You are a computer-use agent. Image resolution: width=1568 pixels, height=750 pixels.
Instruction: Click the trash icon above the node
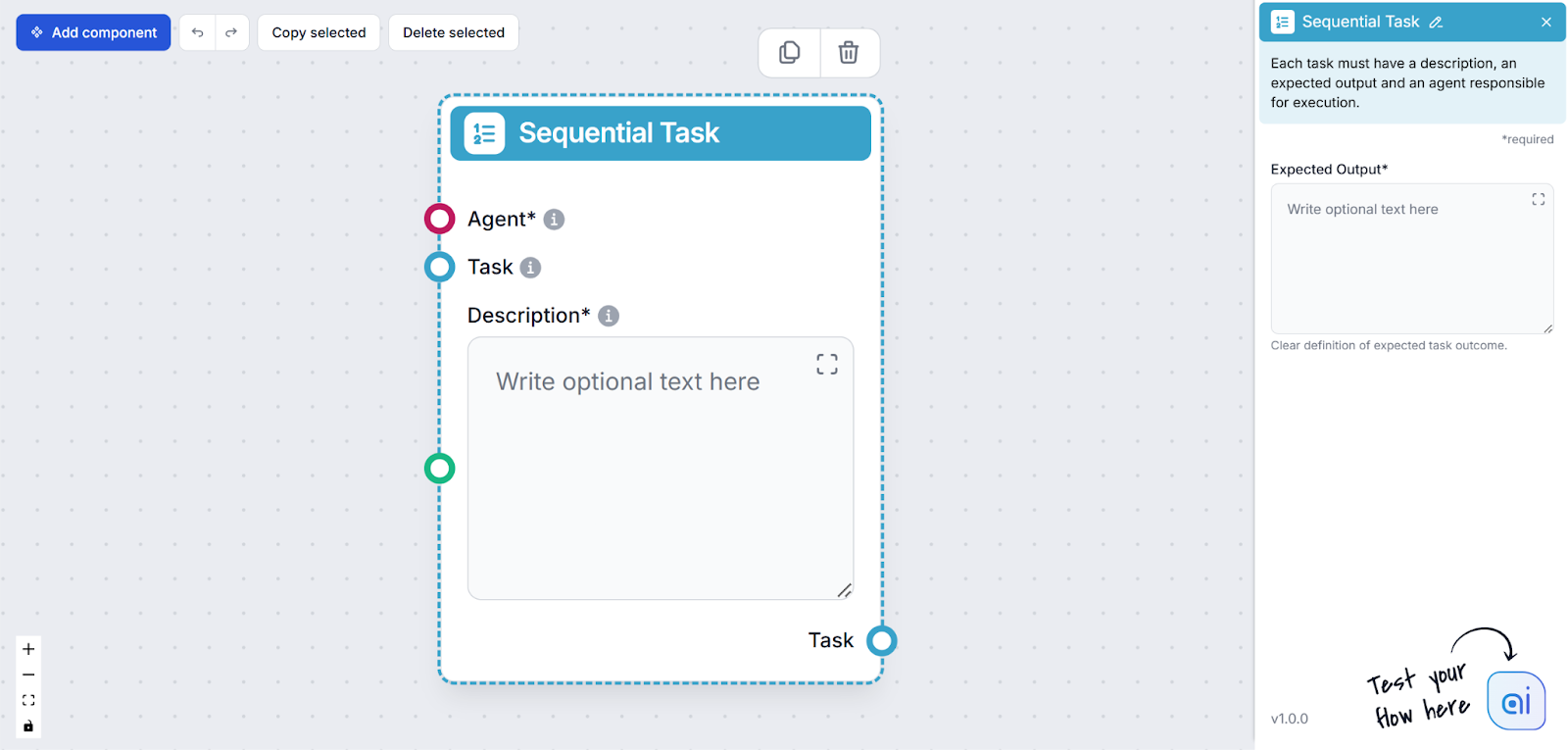[849, 52]
